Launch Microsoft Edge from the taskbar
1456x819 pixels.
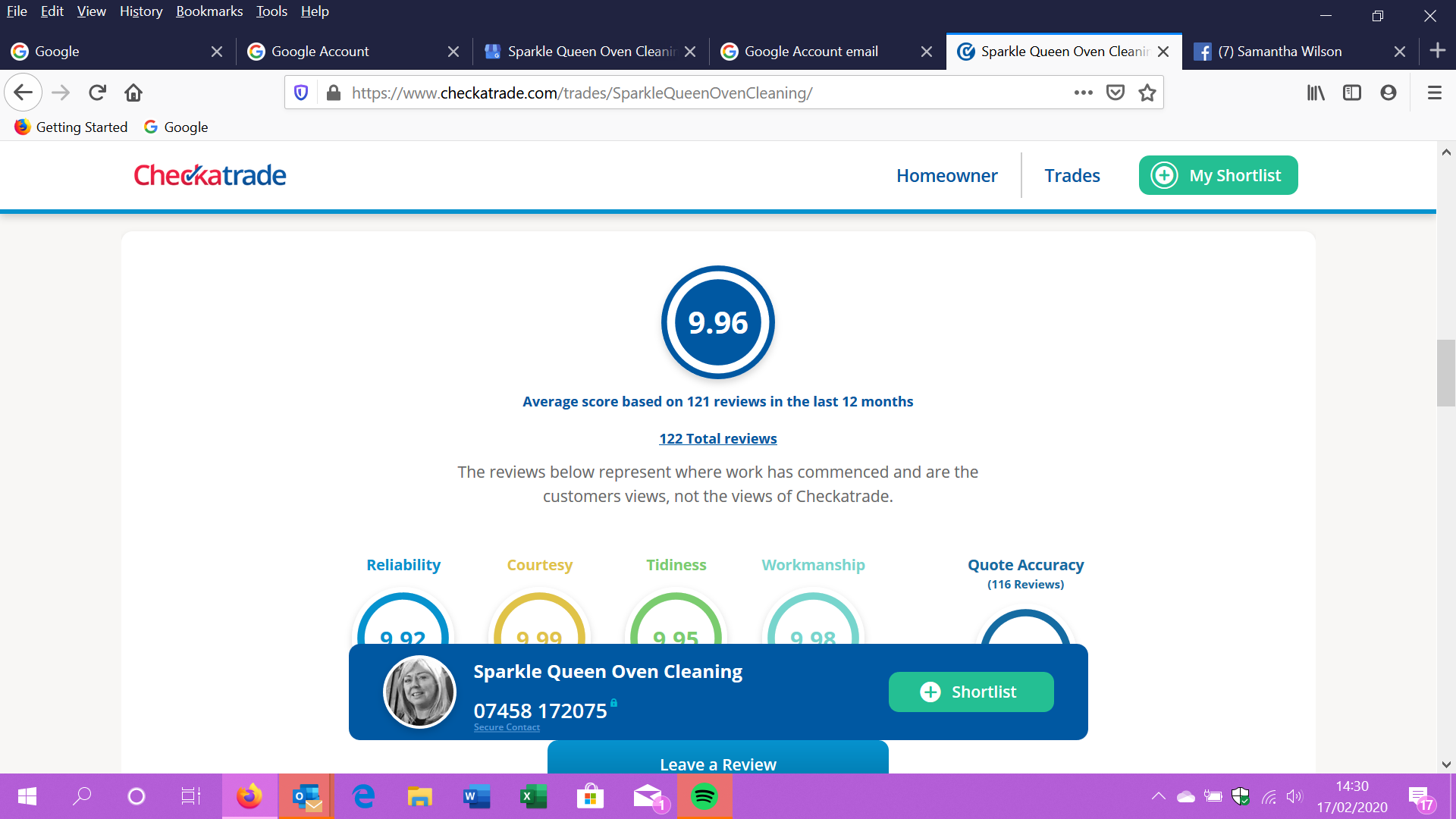tap(364, 796)
